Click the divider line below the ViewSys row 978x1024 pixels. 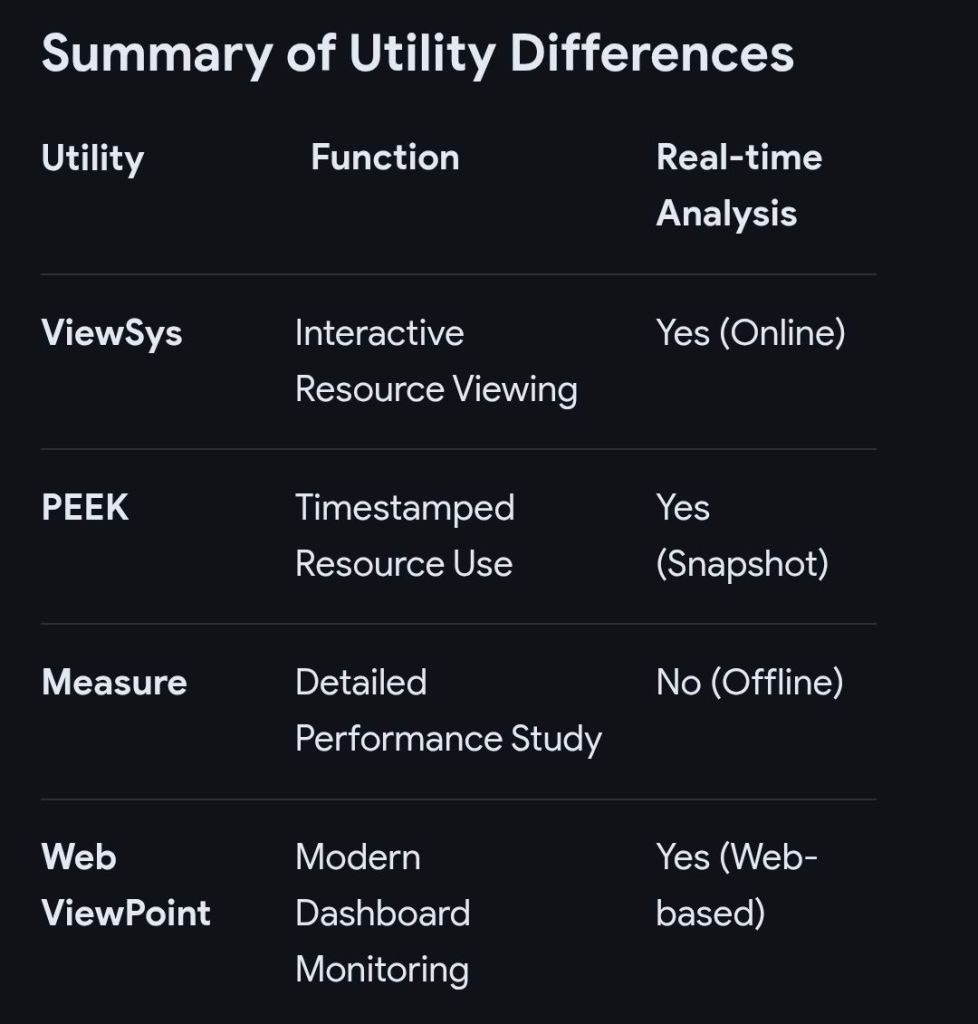coord(458,449)
